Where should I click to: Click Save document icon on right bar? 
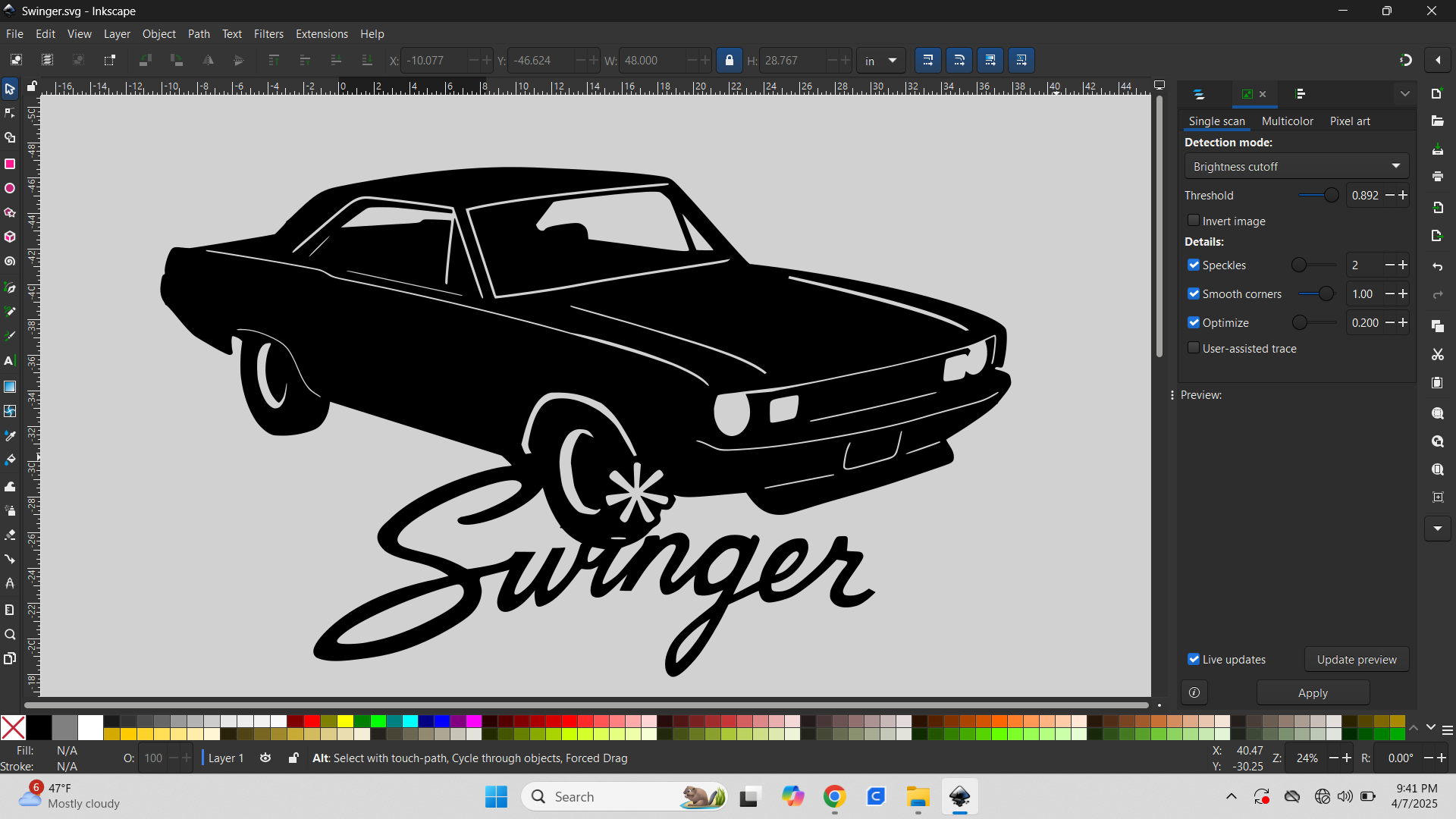point(1437,149)
